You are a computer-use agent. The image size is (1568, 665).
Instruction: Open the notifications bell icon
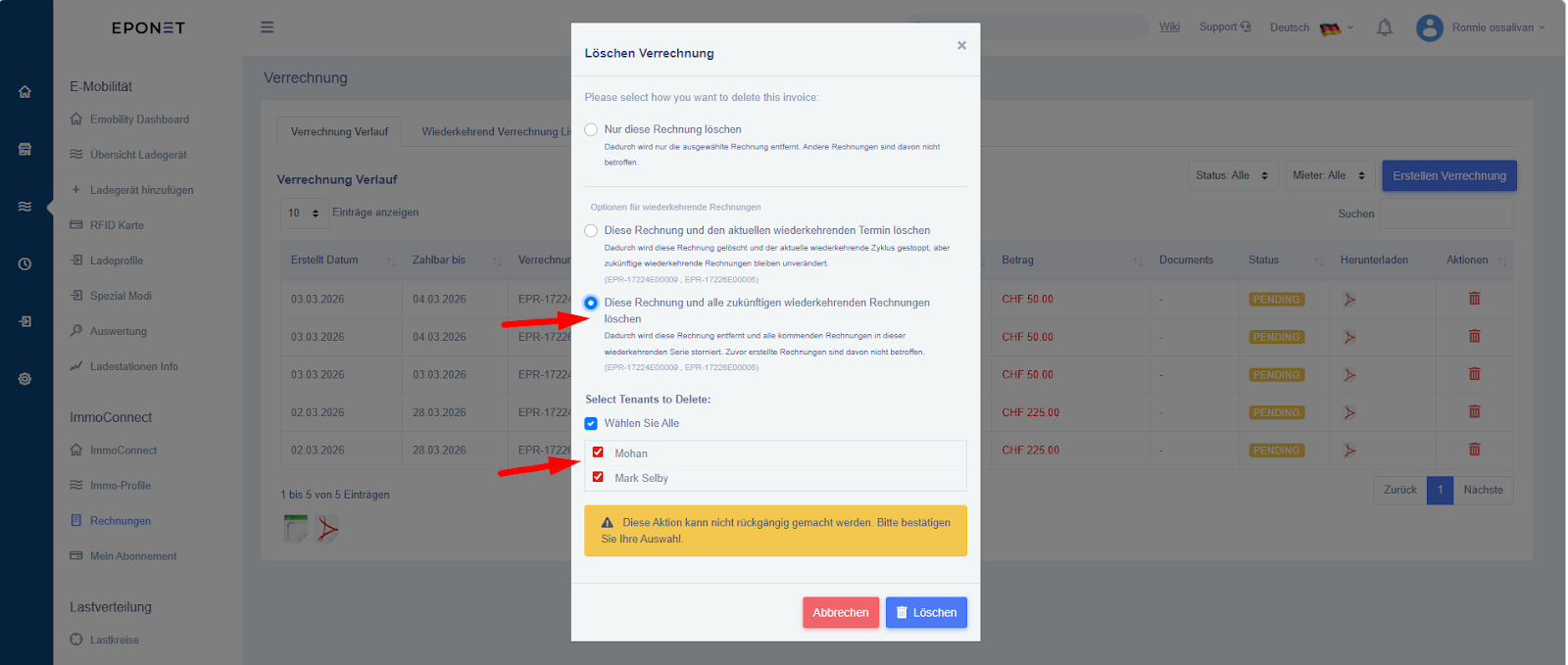point(1384,27)
